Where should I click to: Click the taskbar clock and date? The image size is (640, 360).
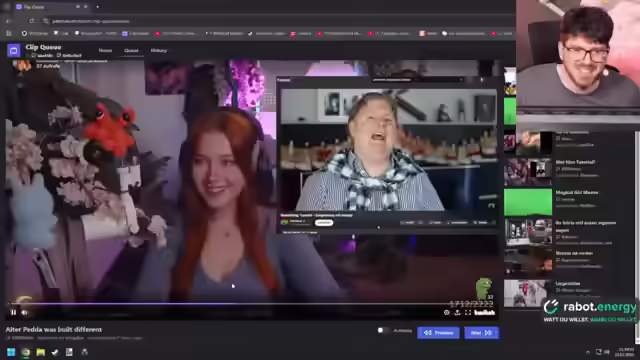click(625, 352)
